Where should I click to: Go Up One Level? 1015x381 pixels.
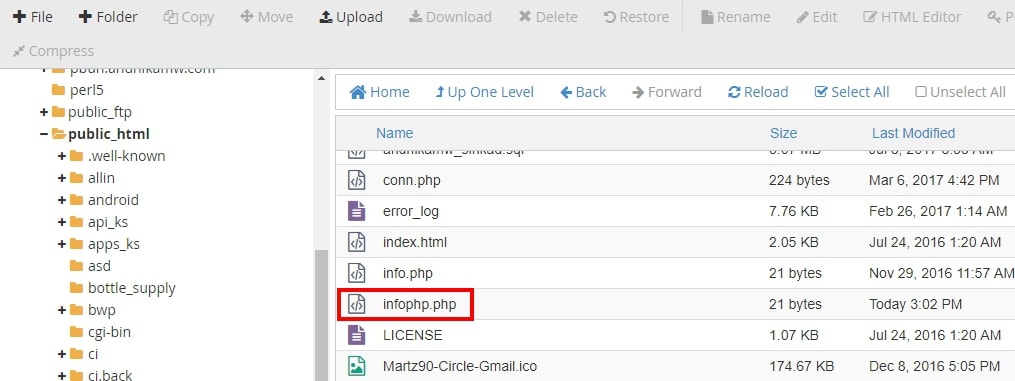click(x=485, y=93)
